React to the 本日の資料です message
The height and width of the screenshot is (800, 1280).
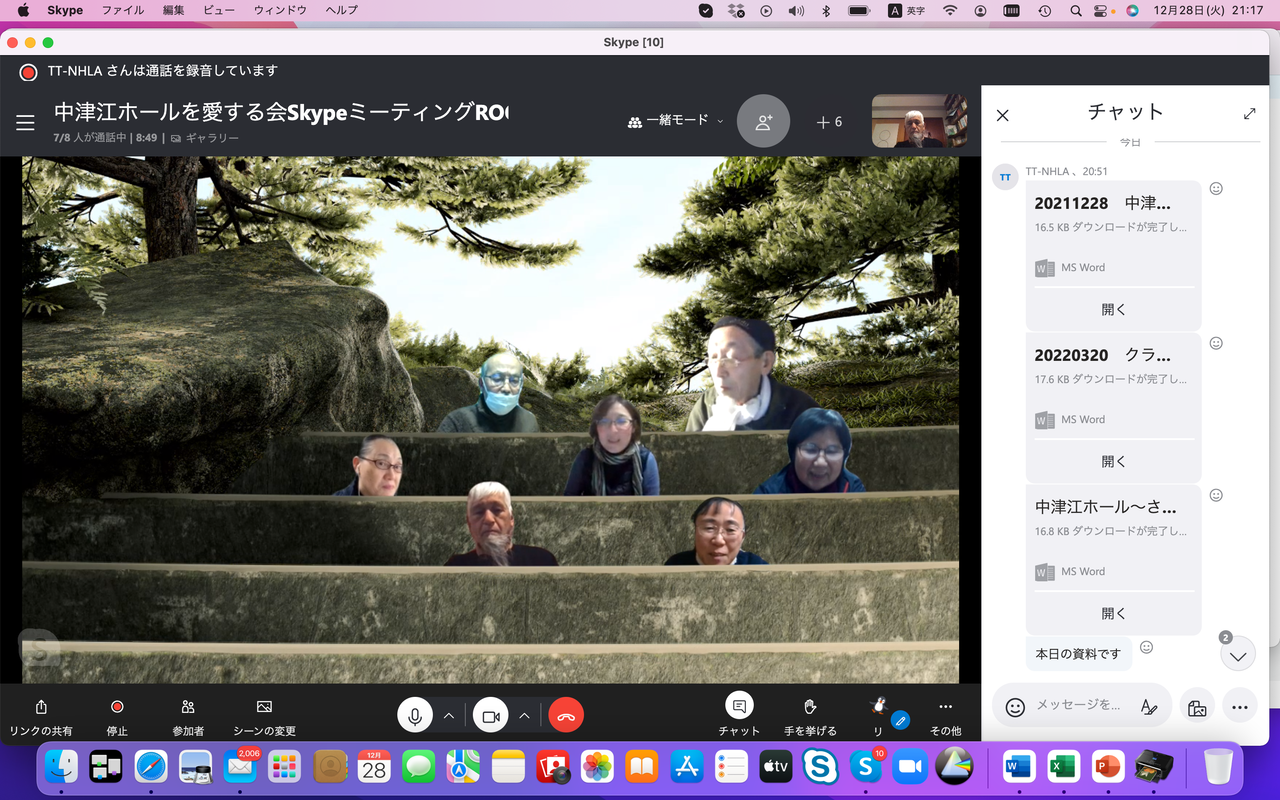tap(1146, 647)
